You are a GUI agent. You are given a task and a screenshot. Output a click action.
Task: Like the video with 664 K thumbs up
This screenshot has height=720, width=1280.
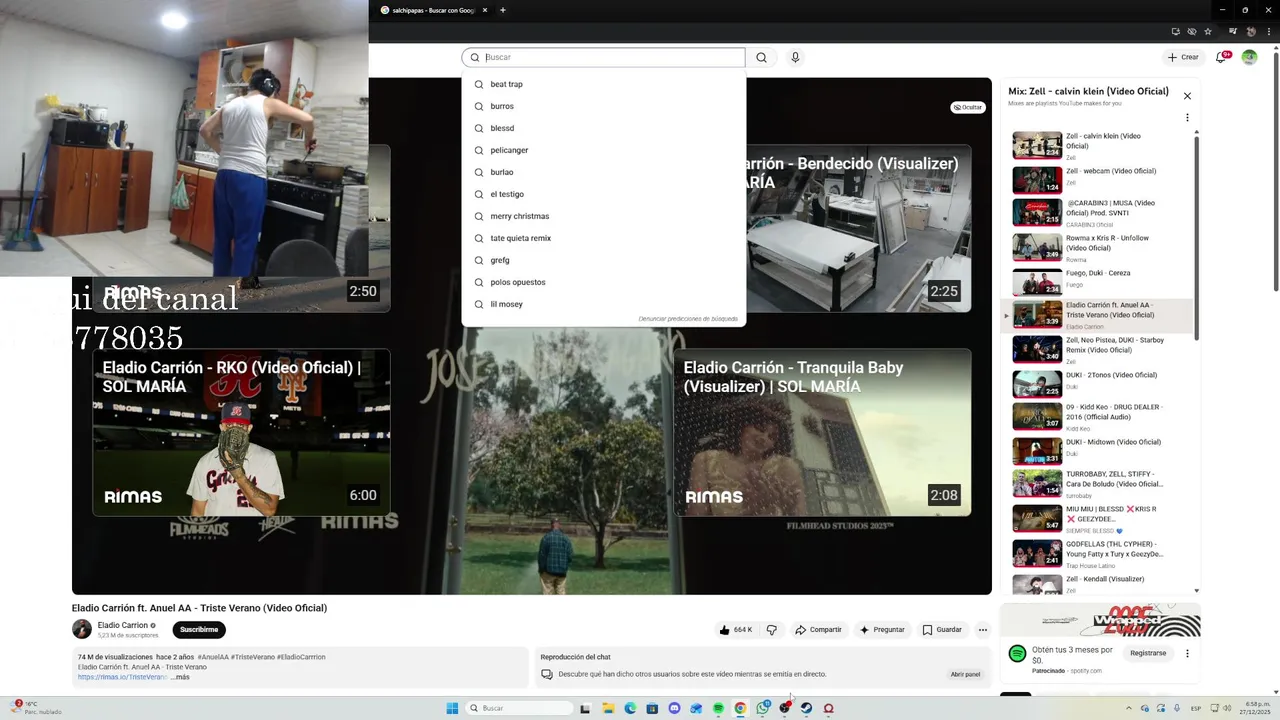[736, 630]
